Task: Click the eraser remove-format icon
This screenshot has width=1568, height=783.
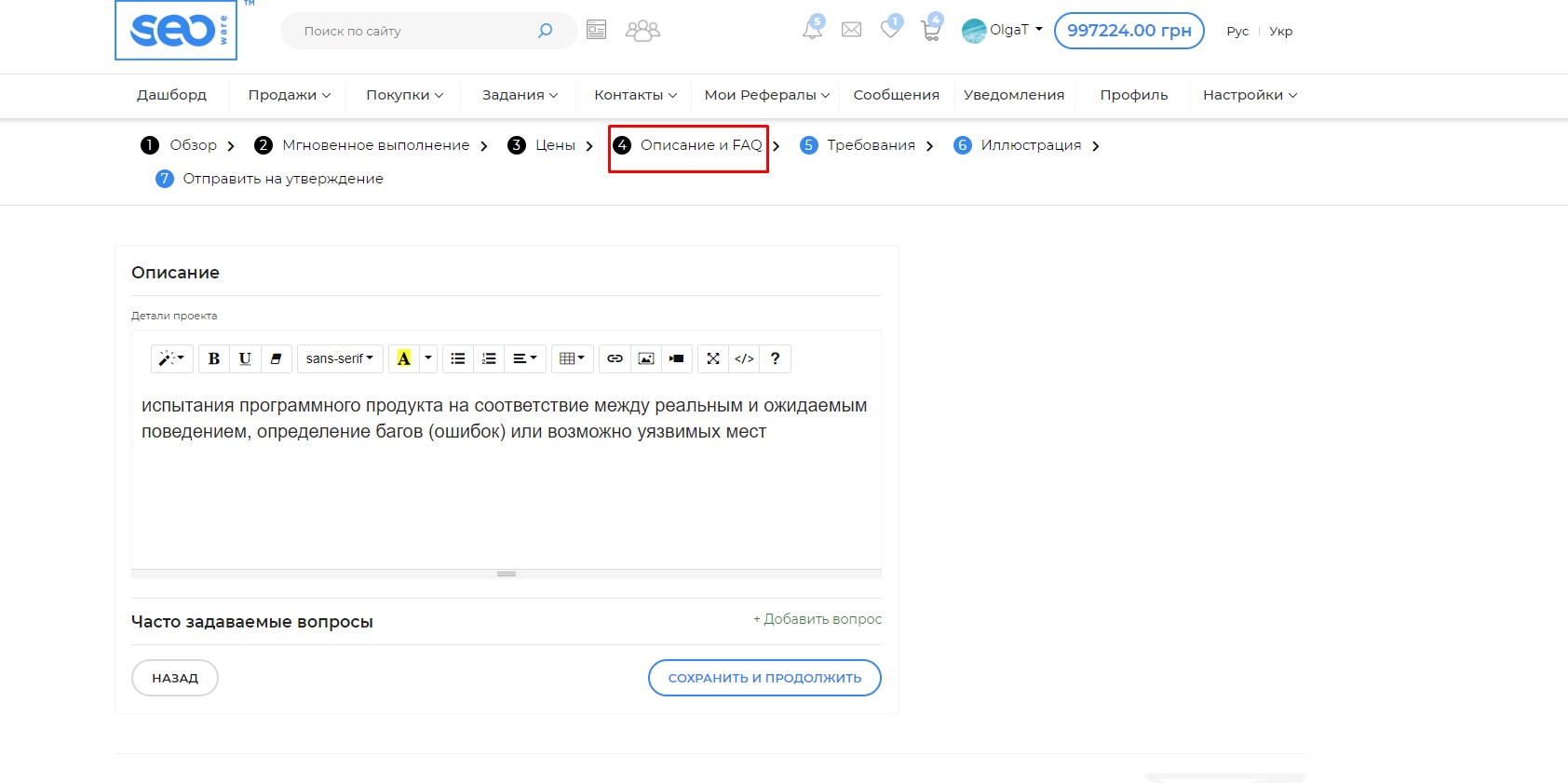Action: click(x=276, y=358)
